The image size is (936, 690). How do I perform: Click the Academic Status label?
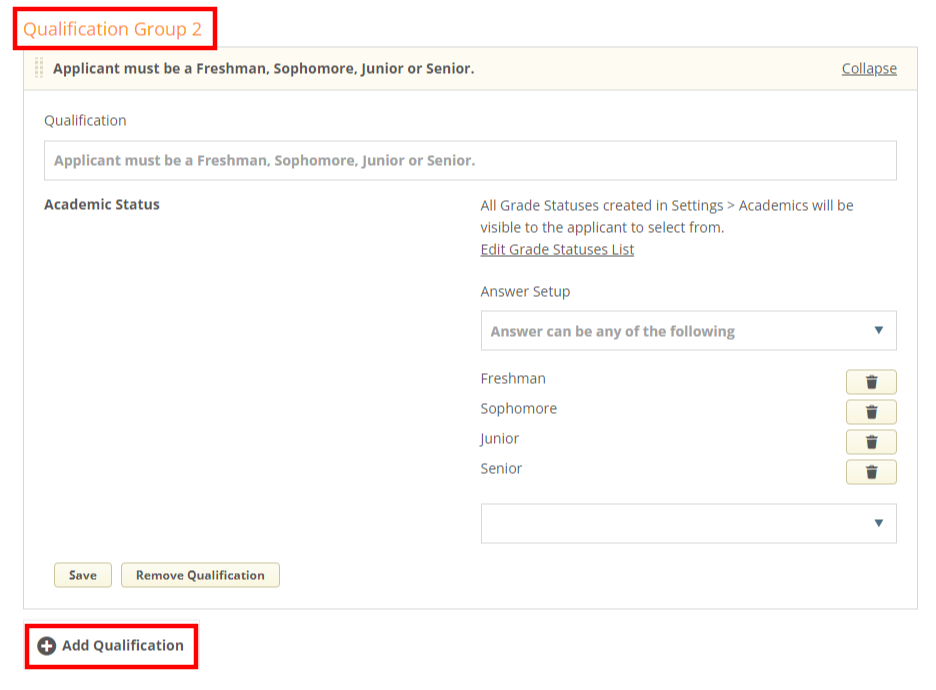[x=102, y=205]
